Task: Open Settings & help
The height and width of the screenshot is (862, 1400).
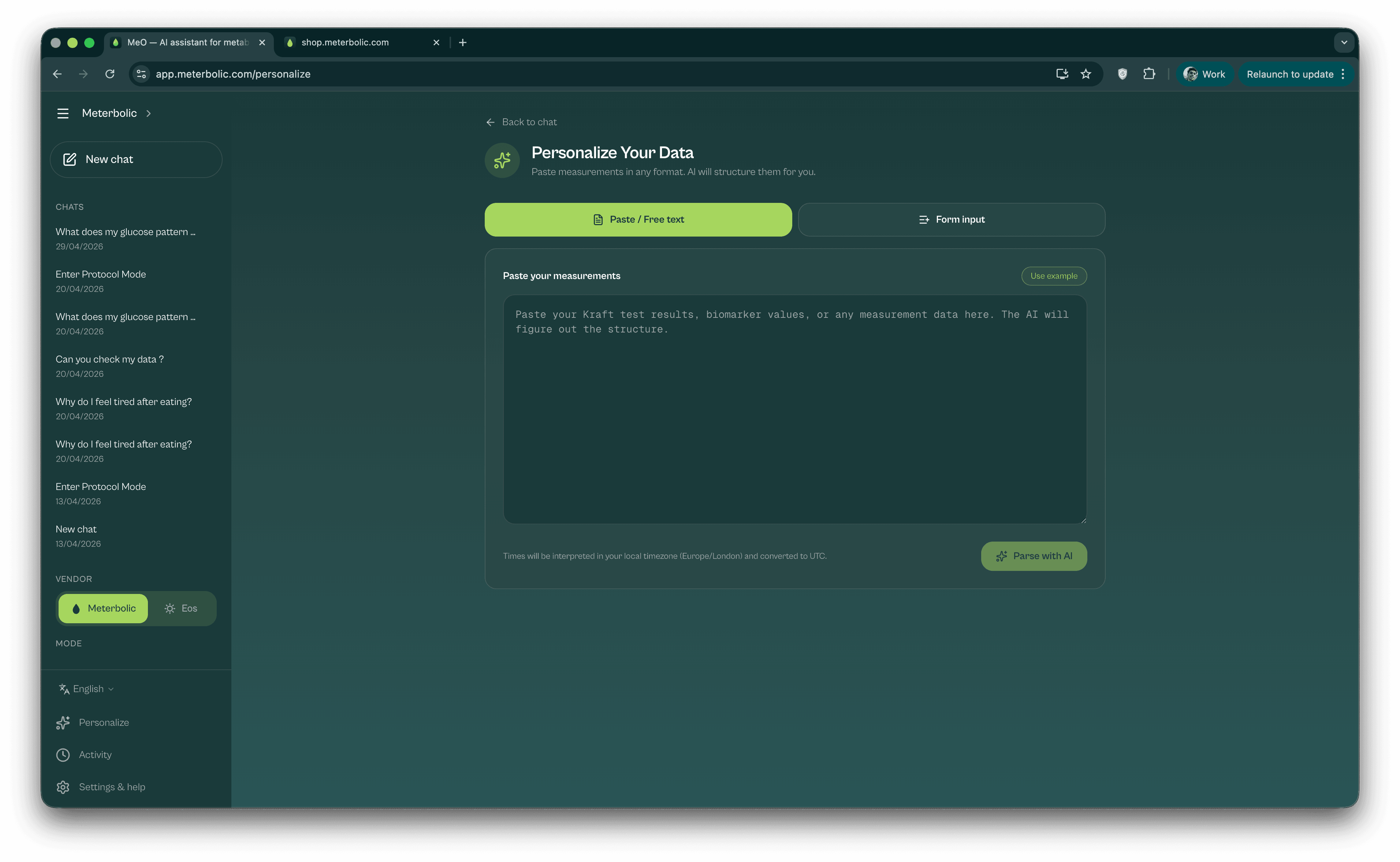Action: coord(112,787)
